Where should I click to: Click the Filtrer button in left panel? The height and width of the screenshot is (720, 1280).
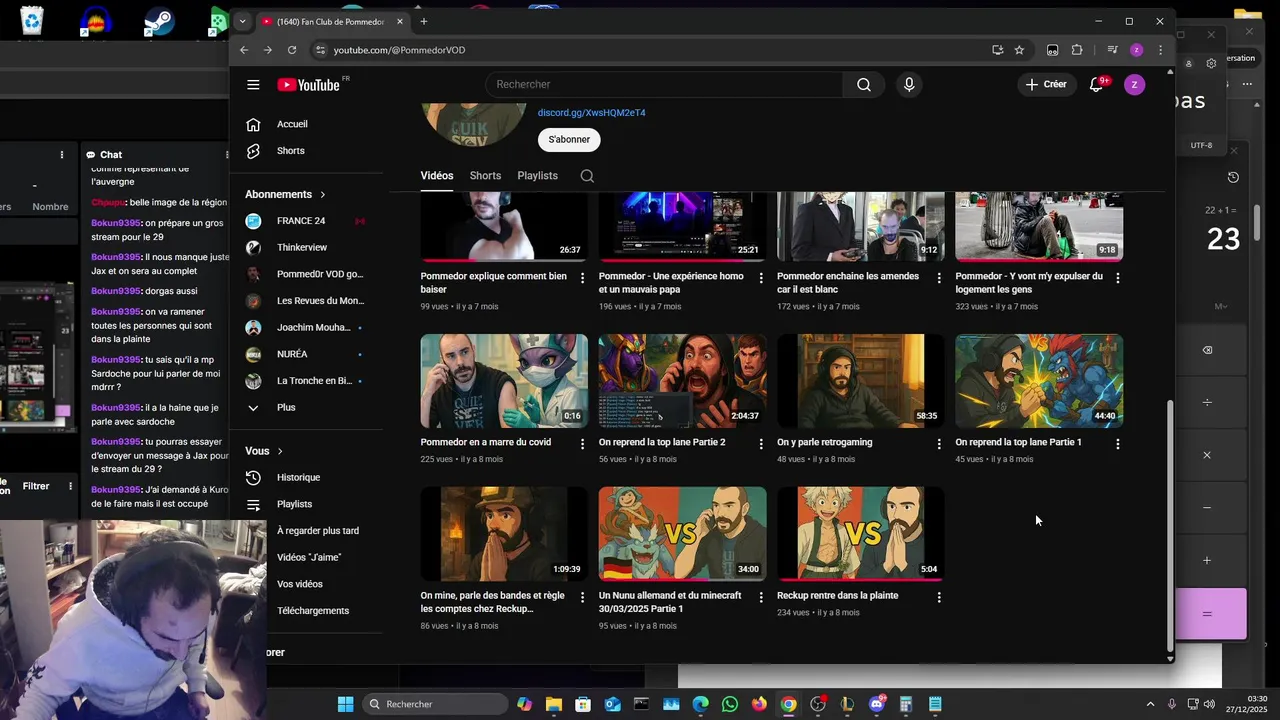point(36,486)
